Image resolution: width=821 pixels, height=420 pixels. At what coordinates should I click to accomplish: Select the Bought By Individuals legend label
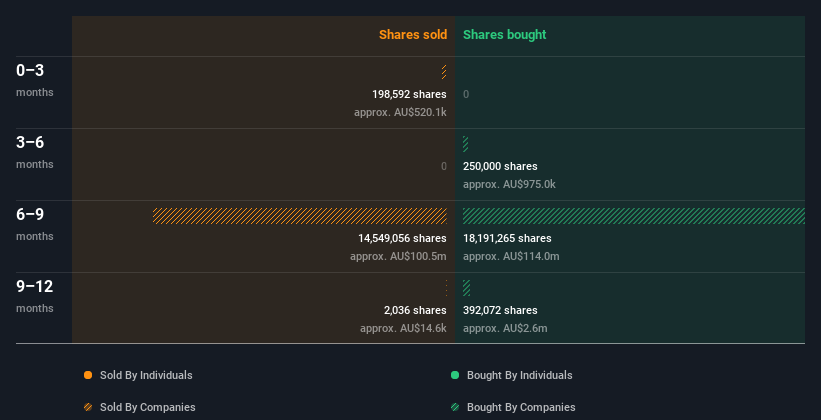coord(519,375)
